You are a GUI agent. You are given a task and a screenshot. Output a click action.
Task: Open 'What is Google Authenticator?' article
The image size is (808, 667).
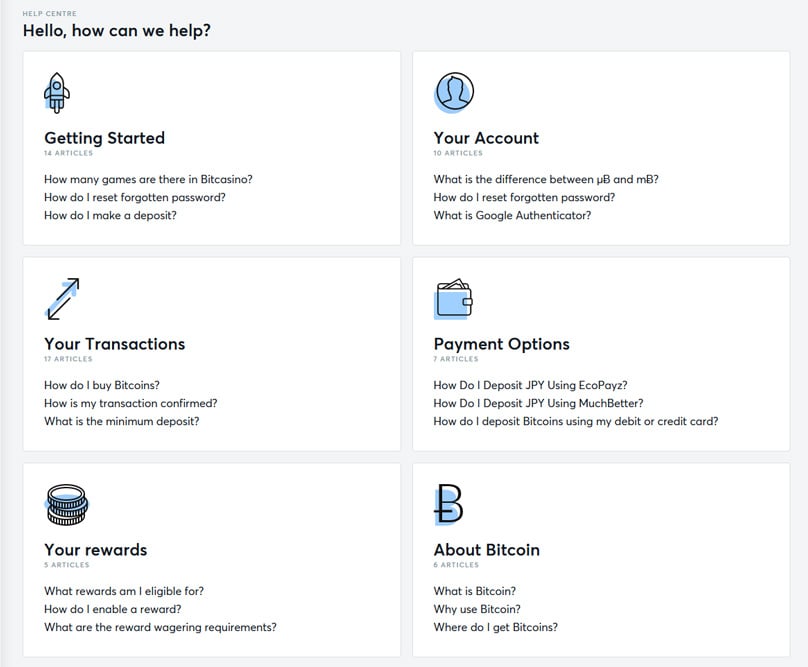pyautogui.click(x=512, y=215)
